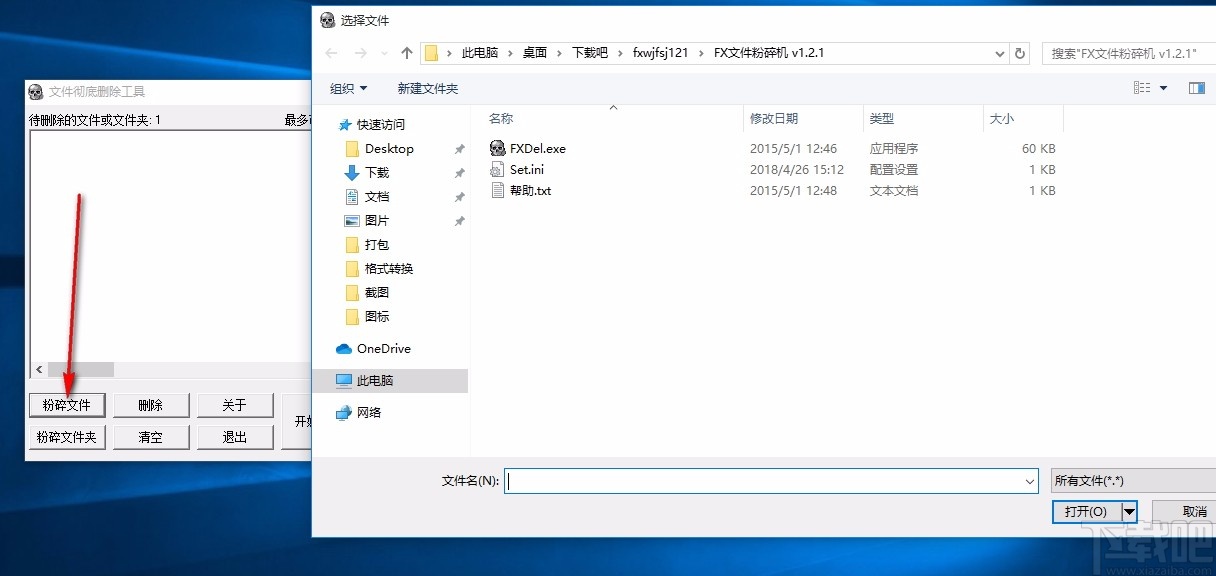The image size is (1216, 576).
Task: Open the 组织 dropdown menu
Action: point(347,88)
